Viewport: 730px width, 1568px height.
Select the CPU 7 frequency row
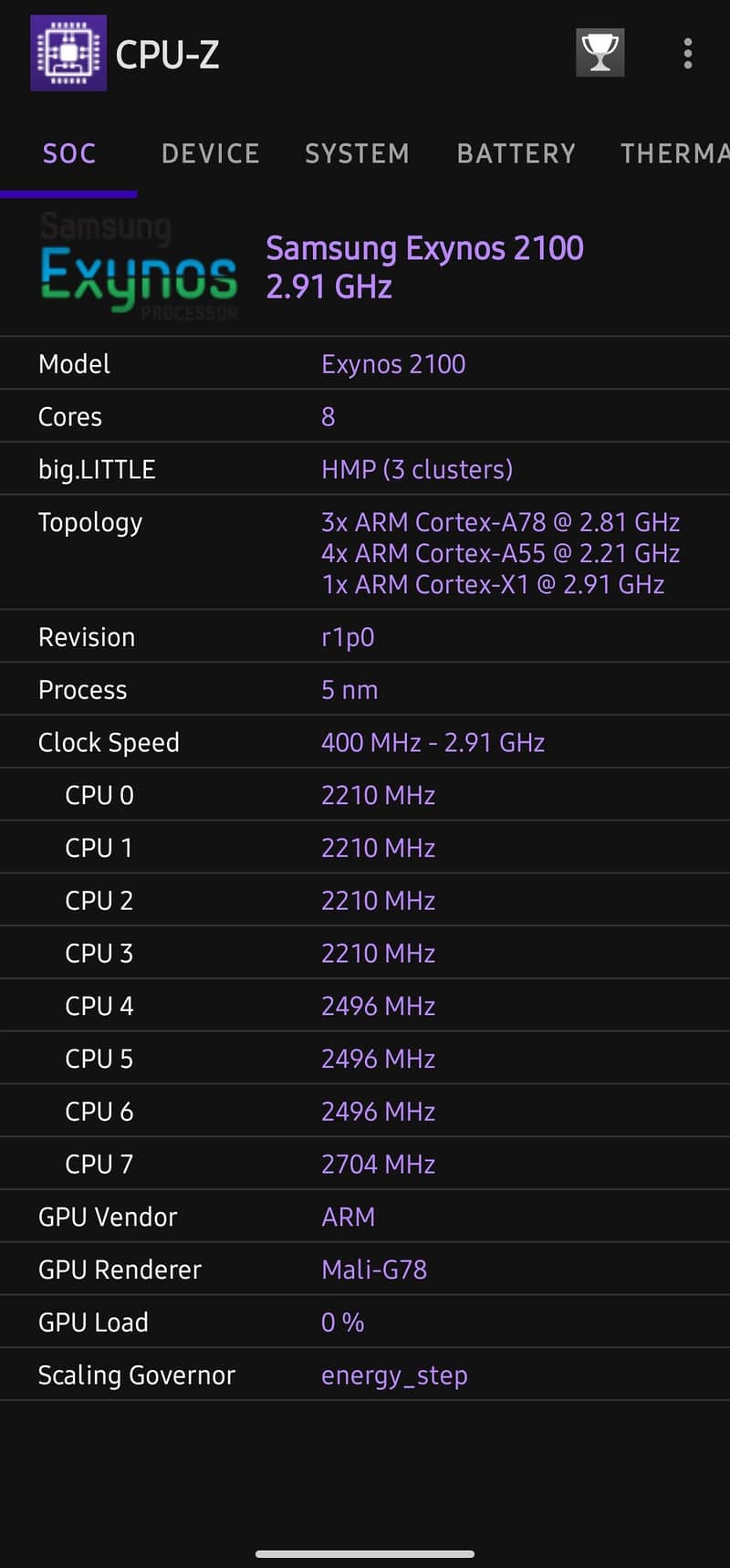tap(365, 1164)
